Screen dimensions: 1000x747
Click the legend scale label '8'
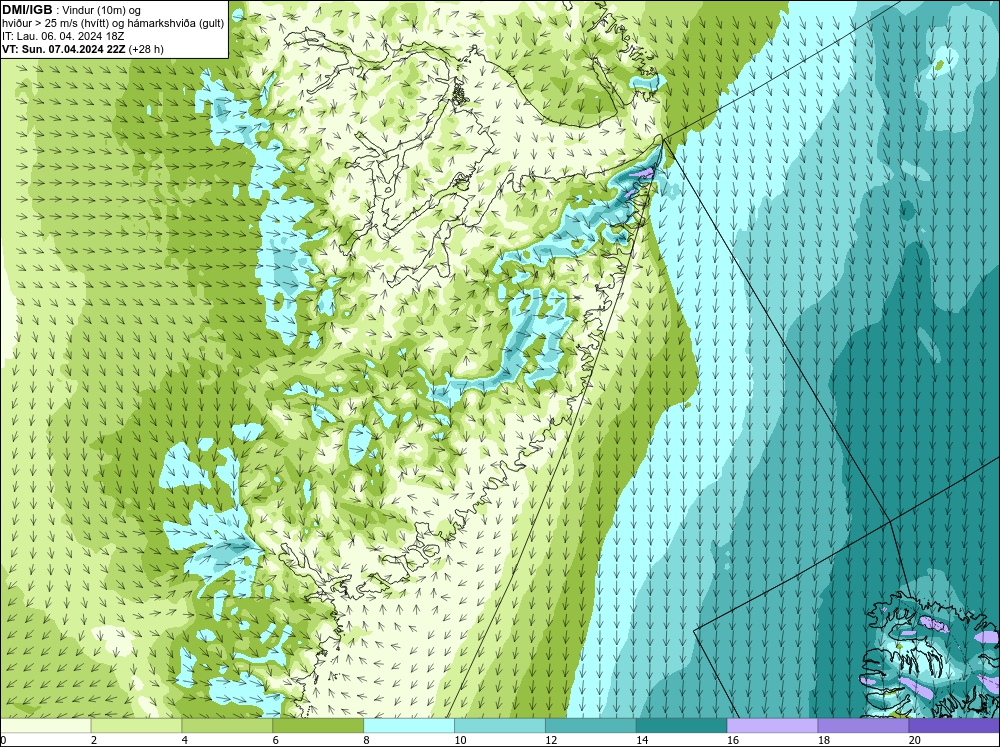(367, 740)
